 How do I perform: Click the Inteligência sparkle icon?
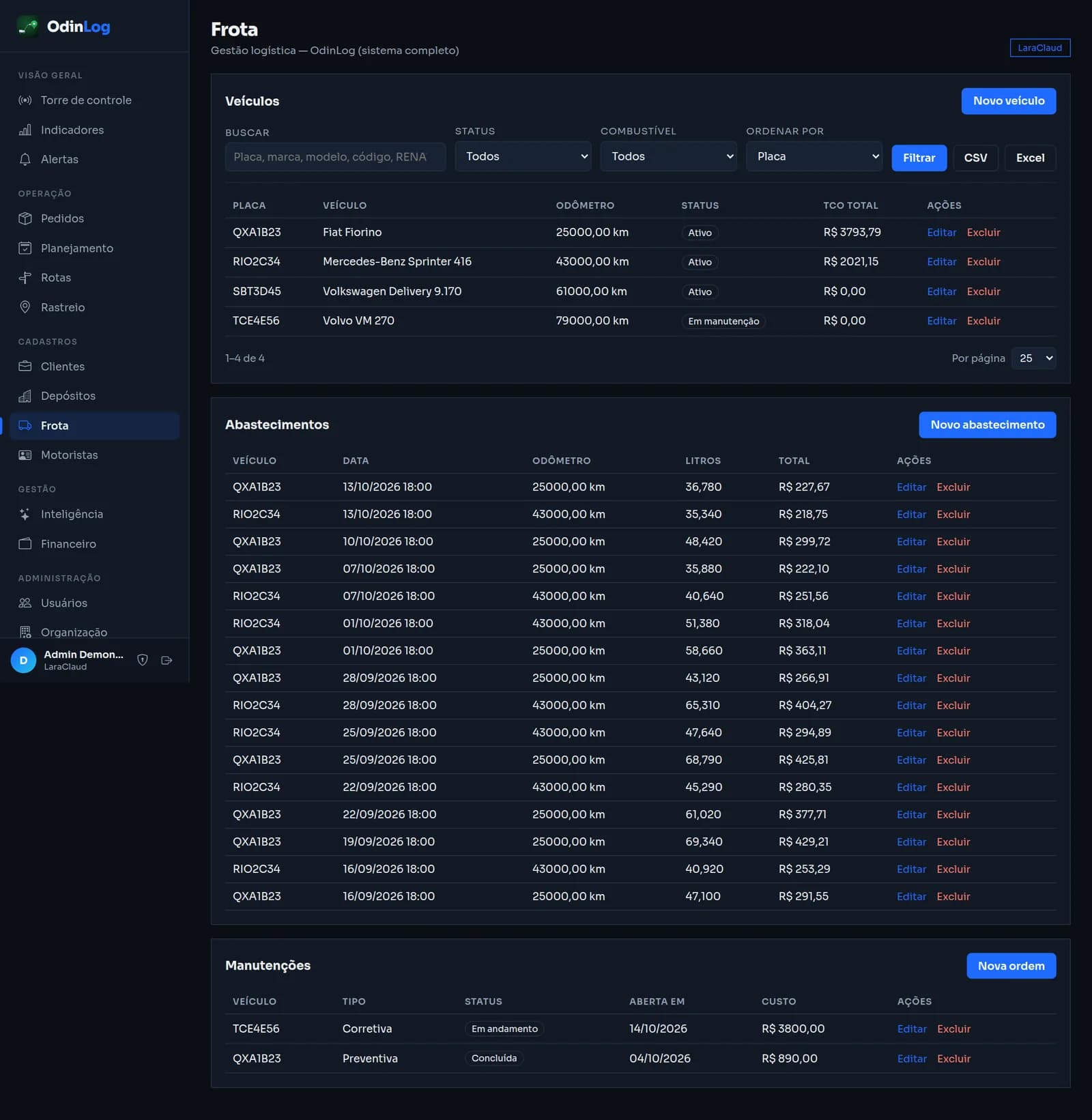pyautogui.click(x=25, y=514)
